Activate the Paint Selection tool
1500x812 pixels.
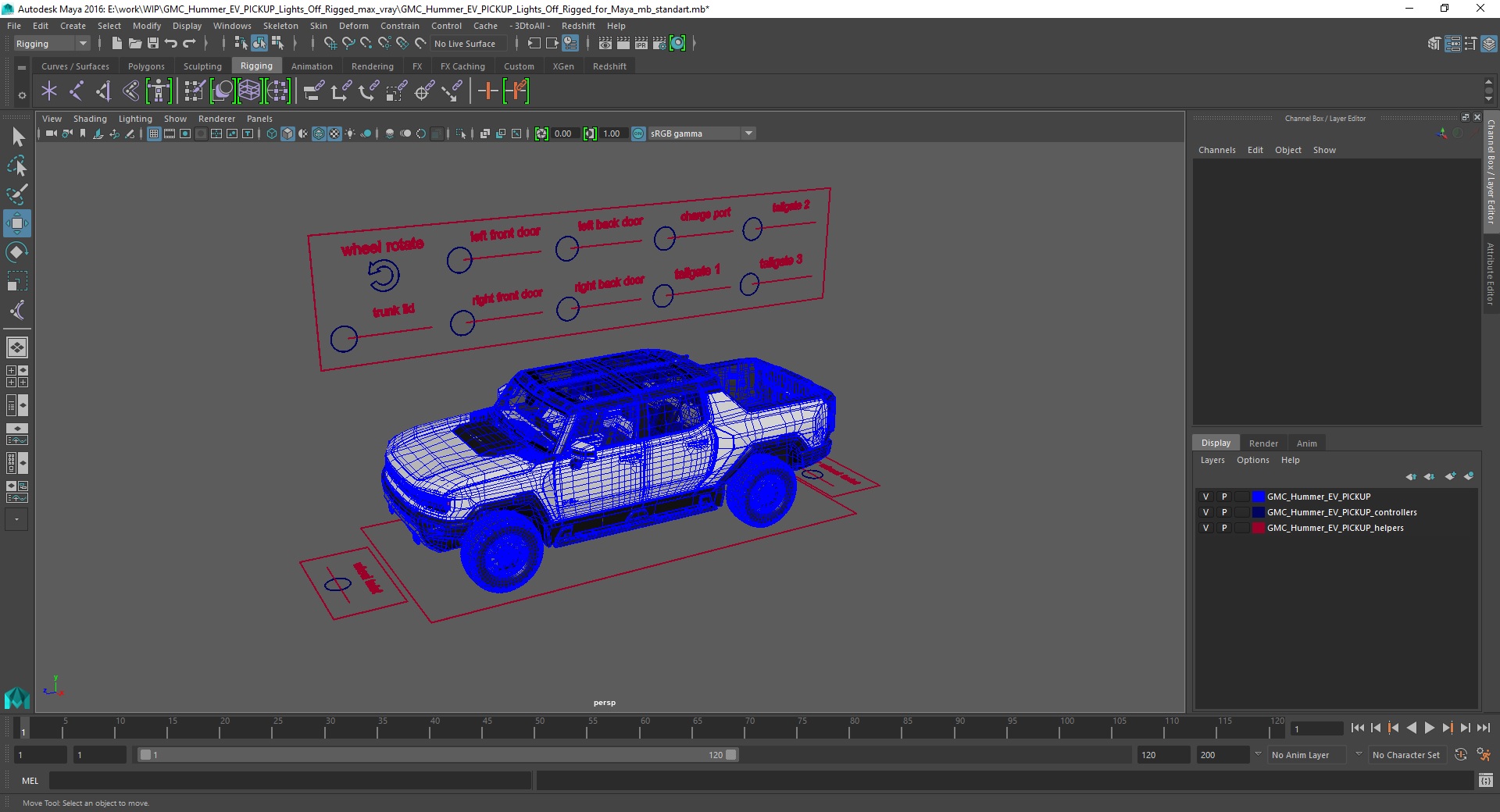[17, 194]
